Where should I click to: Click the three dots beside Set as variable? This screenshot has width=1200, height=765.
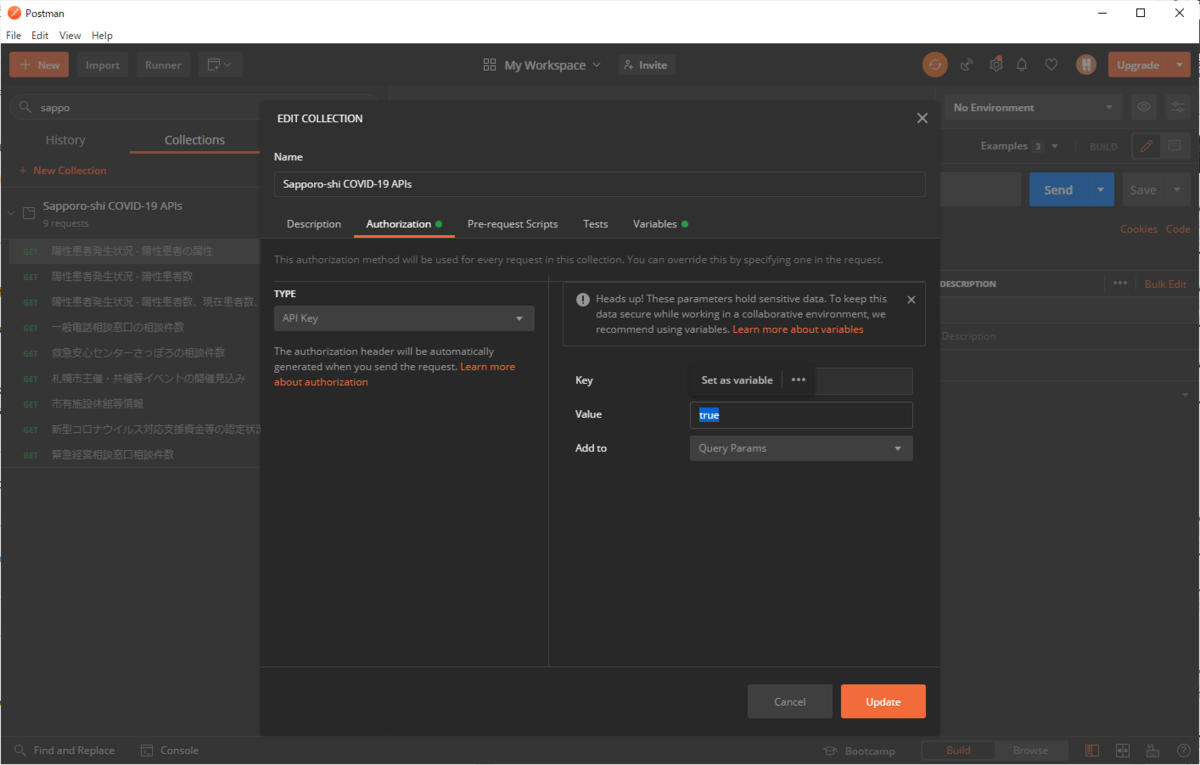(798, 380)
